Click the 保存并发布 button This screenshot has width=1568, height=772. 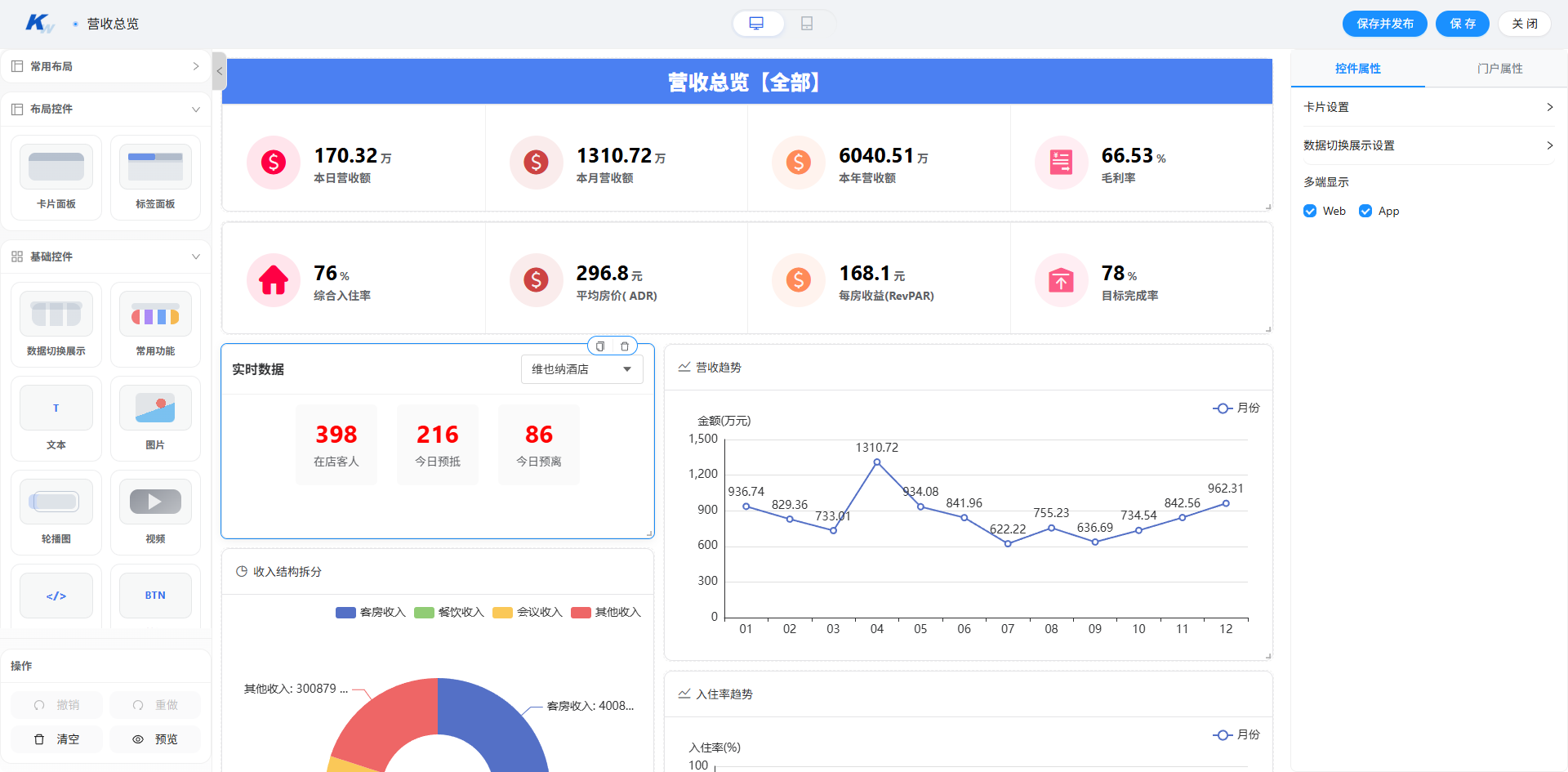(x=1385, y=24)
